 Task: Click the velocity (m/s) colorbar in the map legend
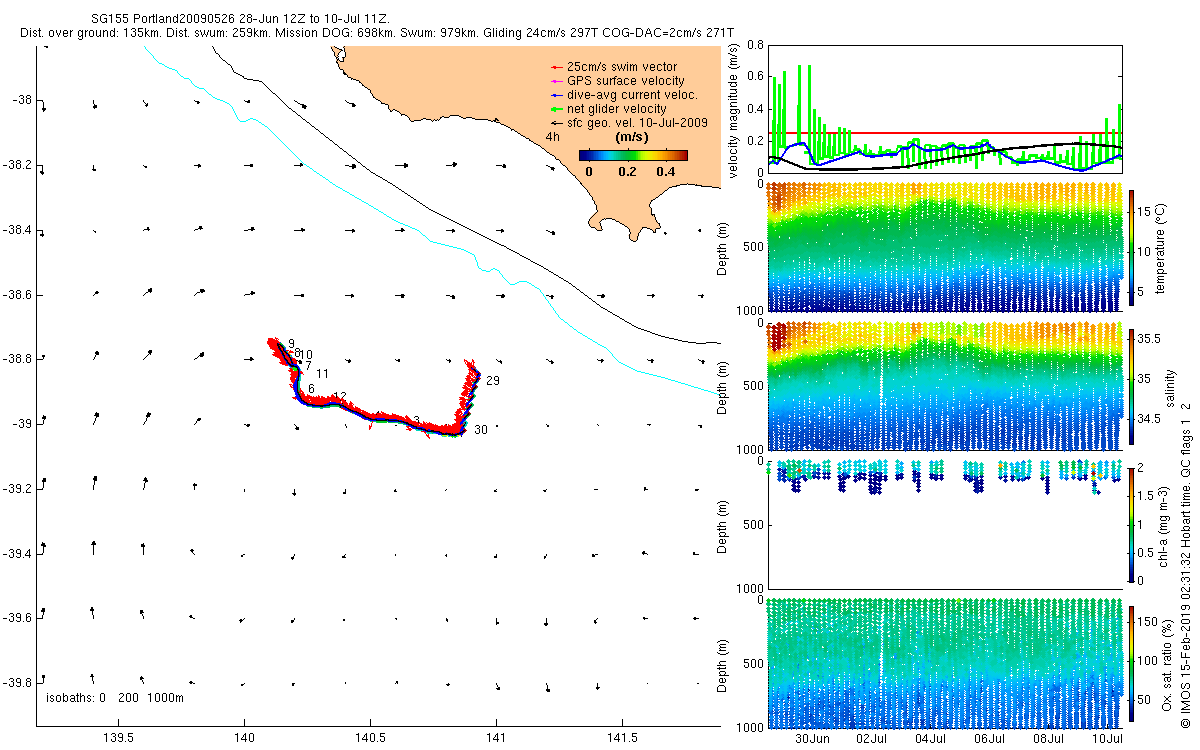[634, 155]
